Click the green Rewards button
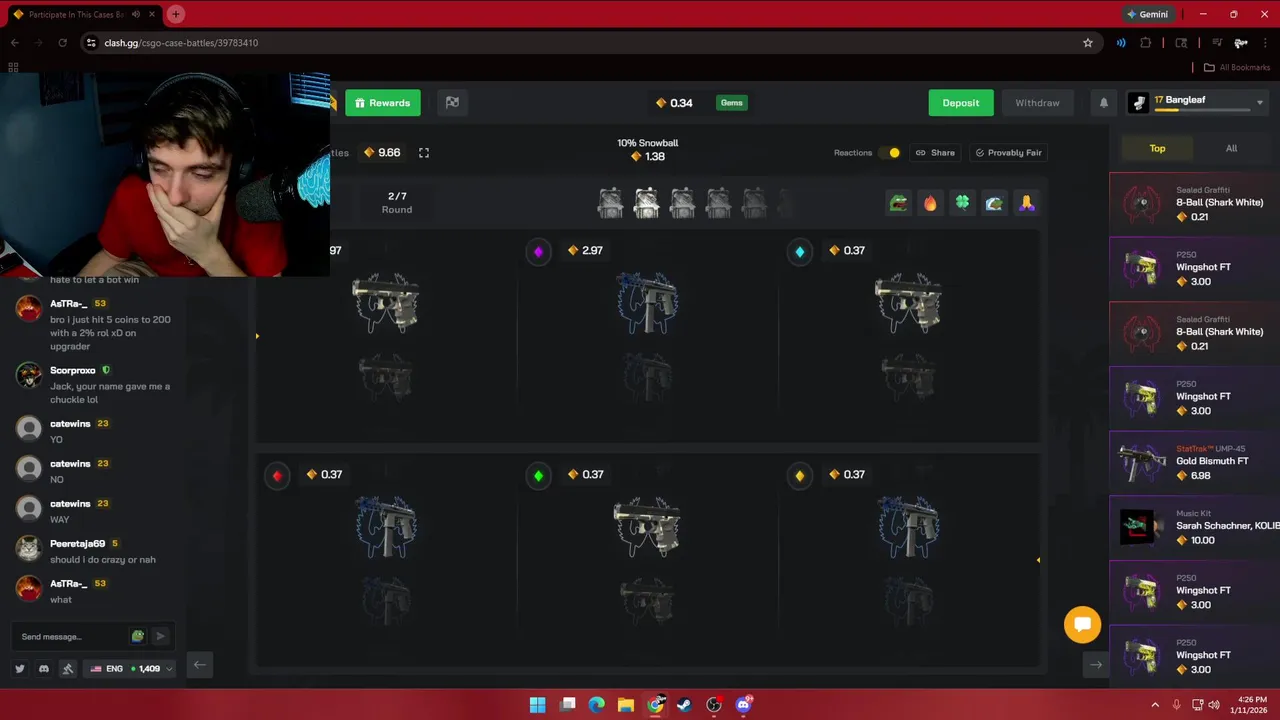Viewport: 1280px width, 720px height. click(383, 103)
